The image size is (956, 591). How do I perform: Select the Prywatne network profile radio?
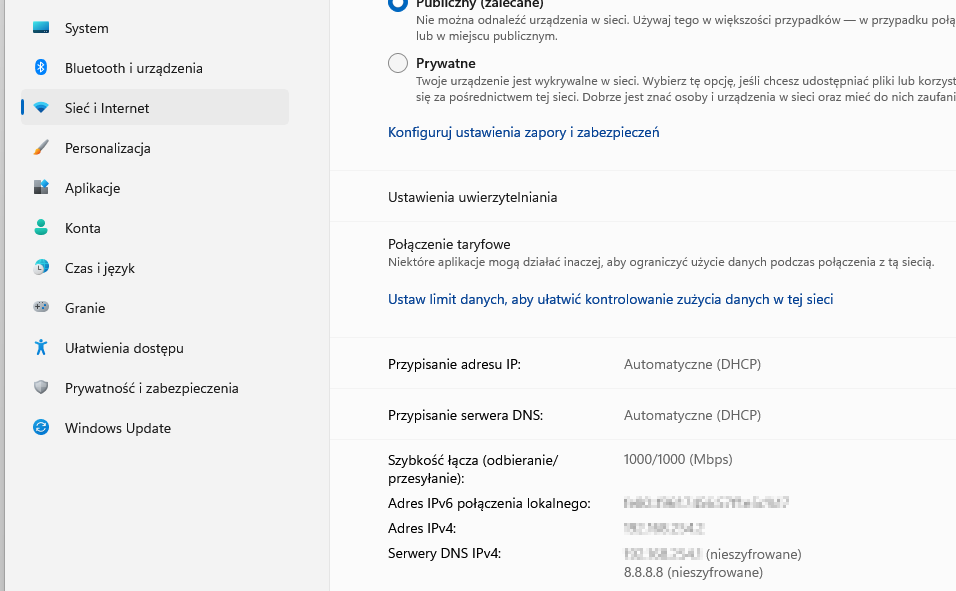click(397, 63)
